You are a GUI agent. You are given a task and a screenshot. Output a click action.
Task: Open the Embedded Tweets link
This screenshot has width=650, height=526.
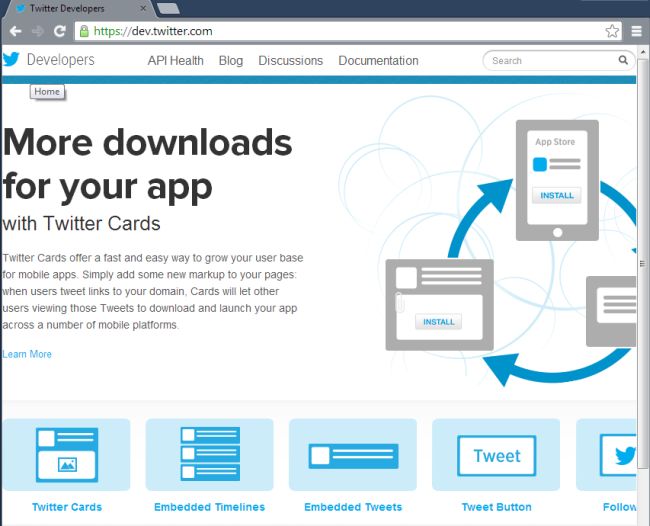353,507
